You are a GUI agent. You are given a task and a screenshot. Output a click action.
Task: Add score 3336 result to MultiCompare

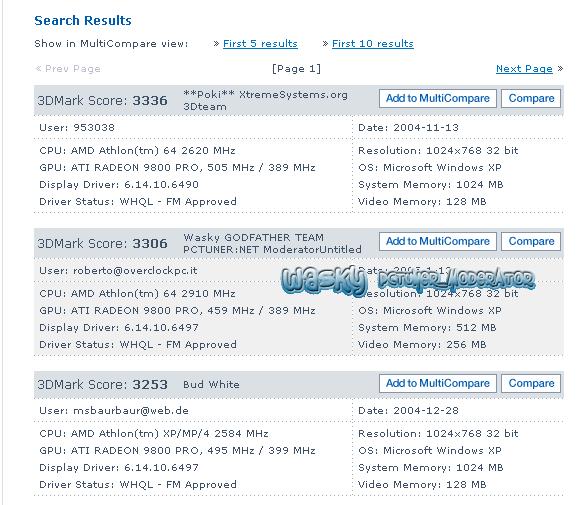(x=438, y=98)
